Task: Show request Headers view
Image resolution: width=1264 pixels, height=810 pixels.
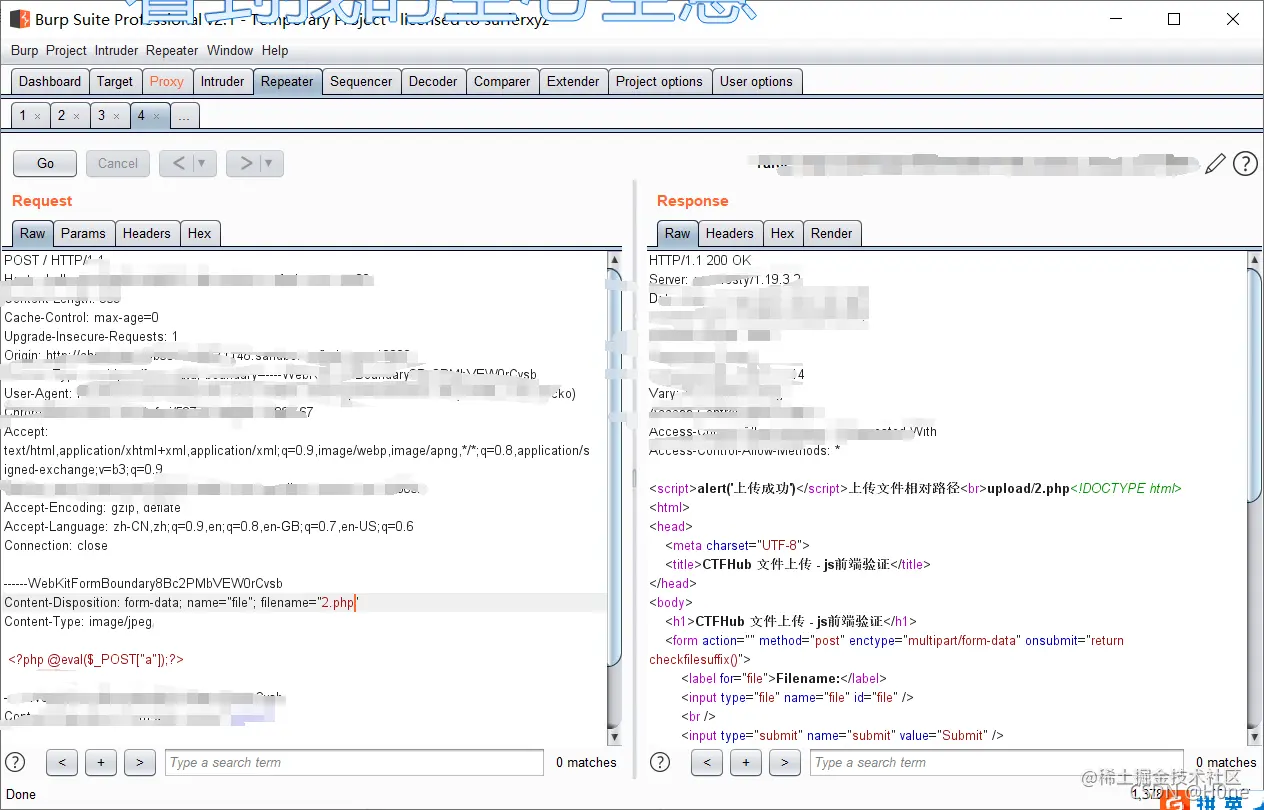Action: pos(147,233)
